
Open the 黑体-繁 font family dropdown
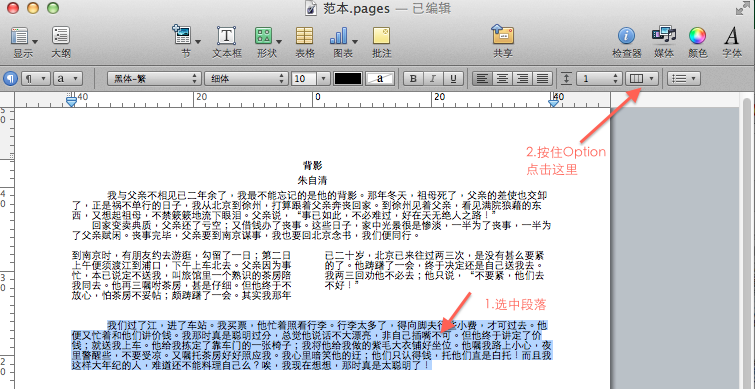click(154, 78)
